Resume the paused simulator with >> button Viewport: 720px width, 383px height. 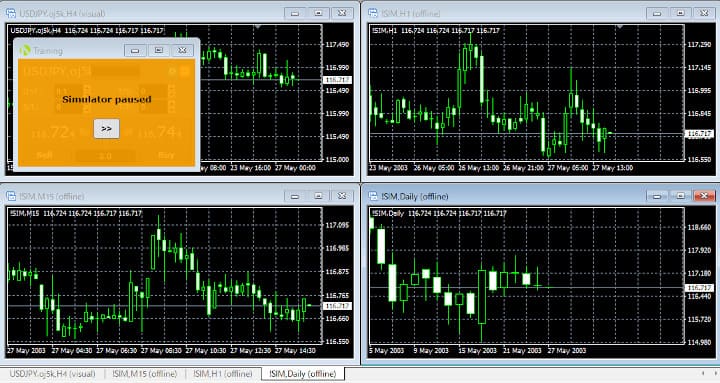[106, 129]
